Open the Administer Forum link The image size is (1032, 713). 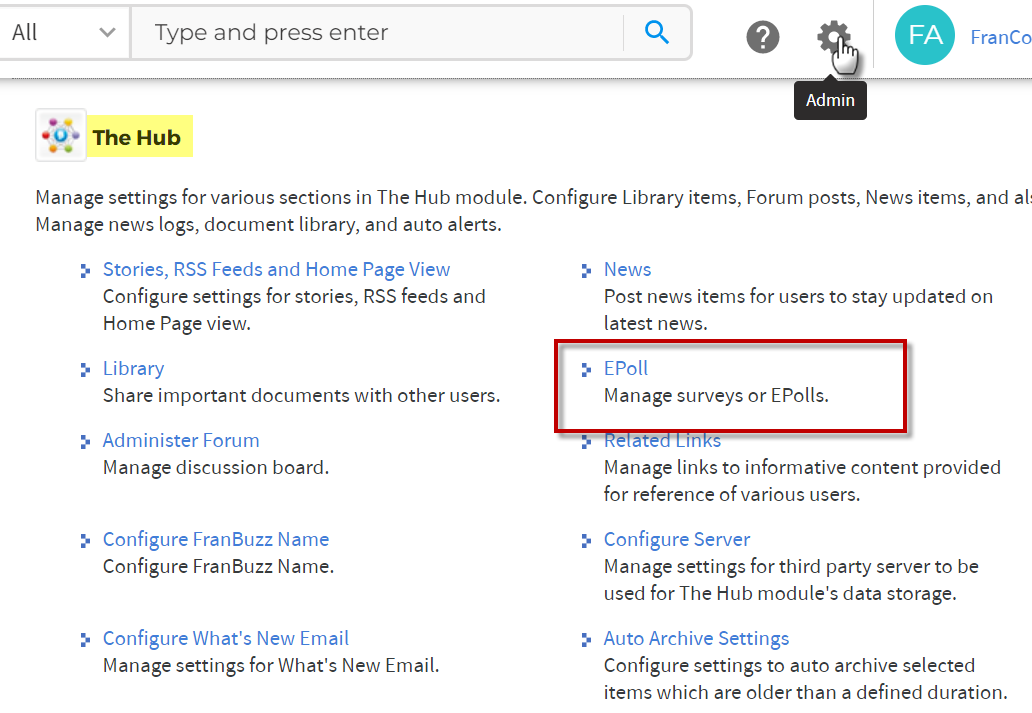(181, 440)
